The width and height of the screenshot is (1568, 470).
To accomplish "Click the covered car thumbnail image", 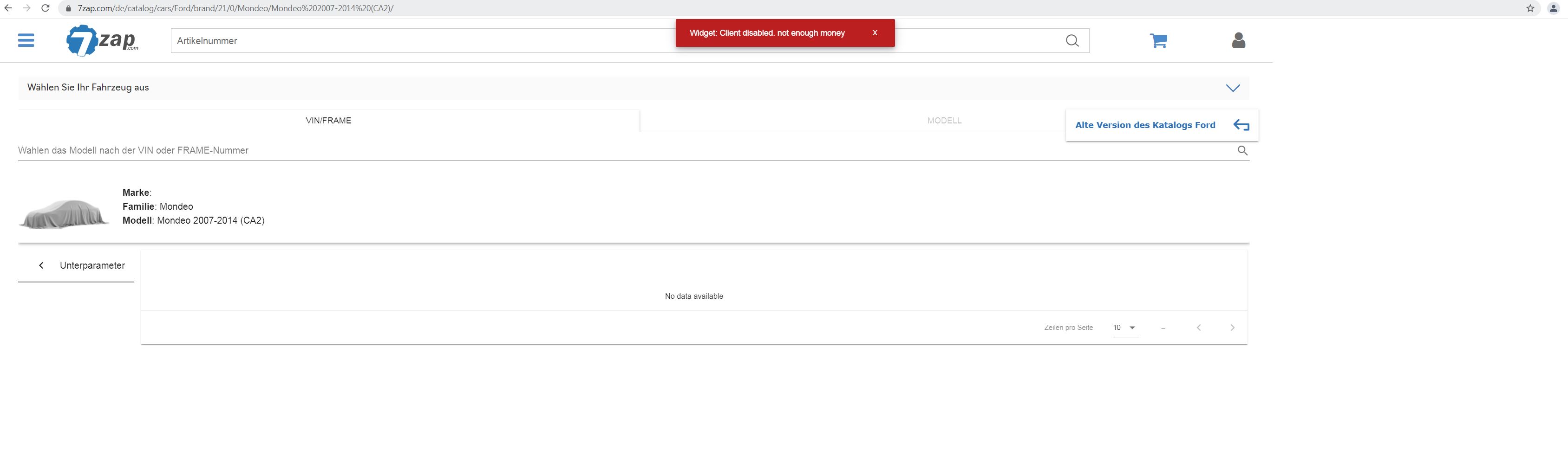I will (64, 213).
